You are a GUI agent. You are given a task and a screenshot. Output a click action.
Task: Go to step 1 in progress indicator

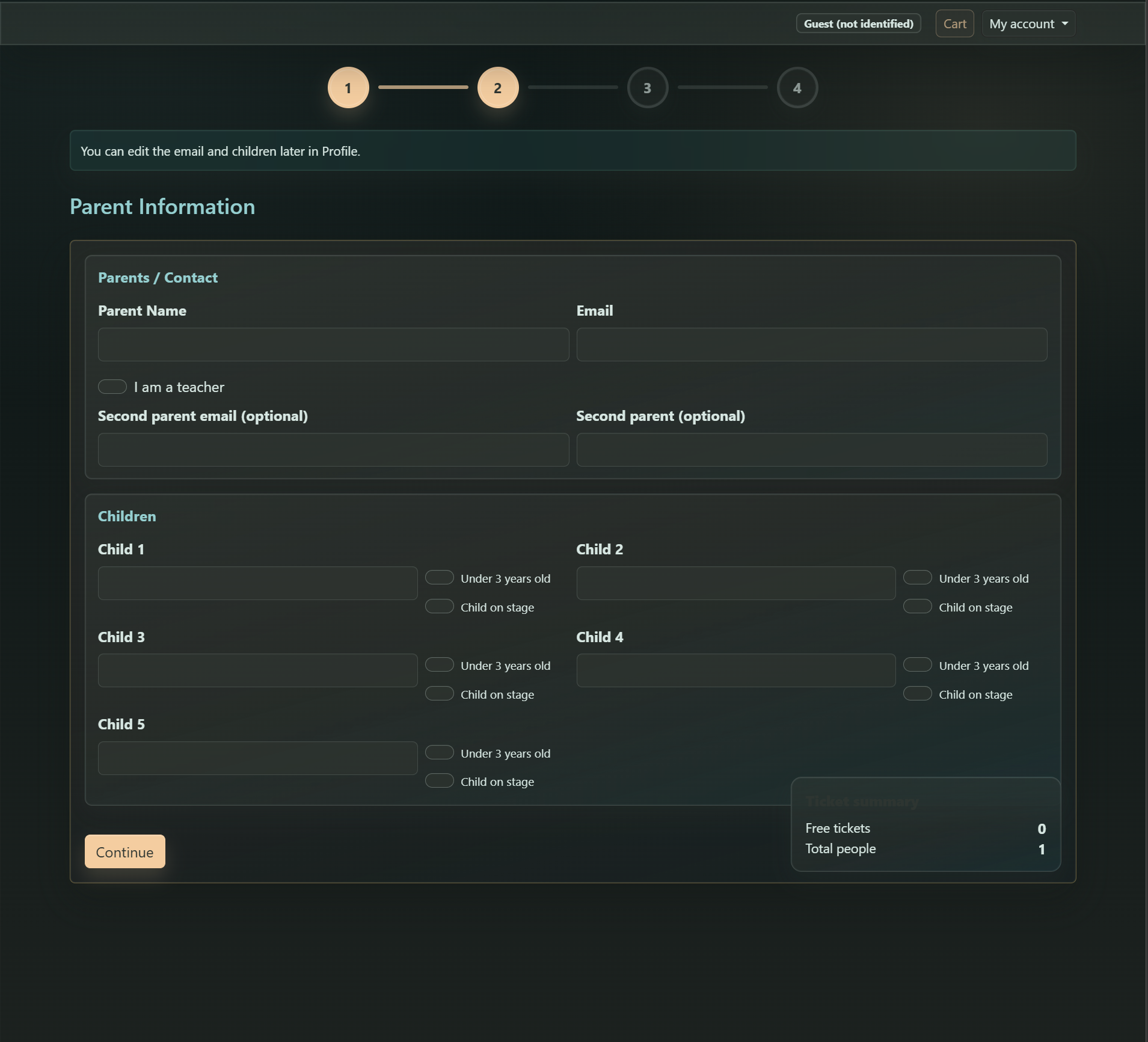(348, 88)
